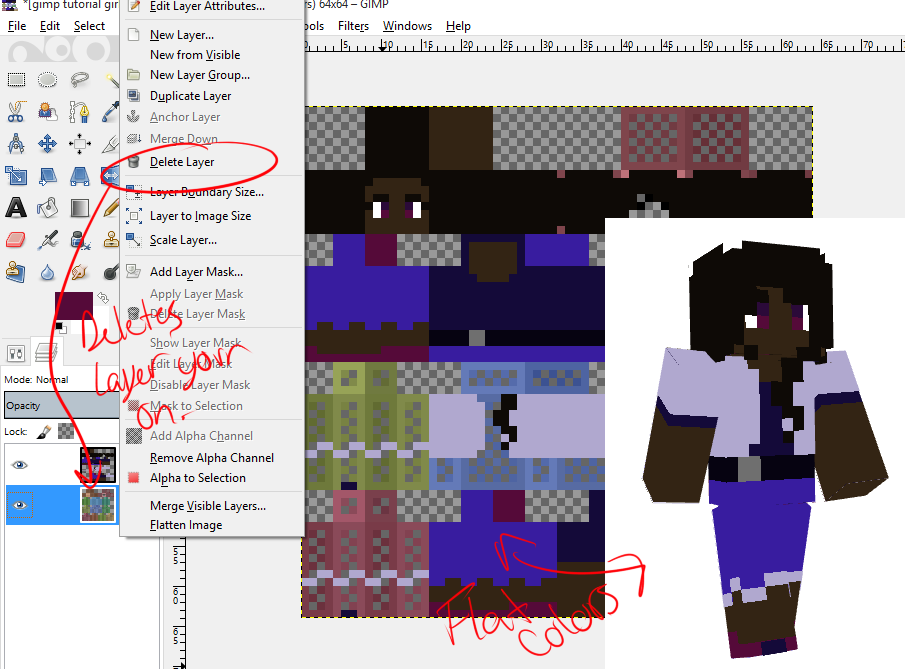Click Delete Layer in the menu
The image size is (905, 669).
tap(212, 162)
